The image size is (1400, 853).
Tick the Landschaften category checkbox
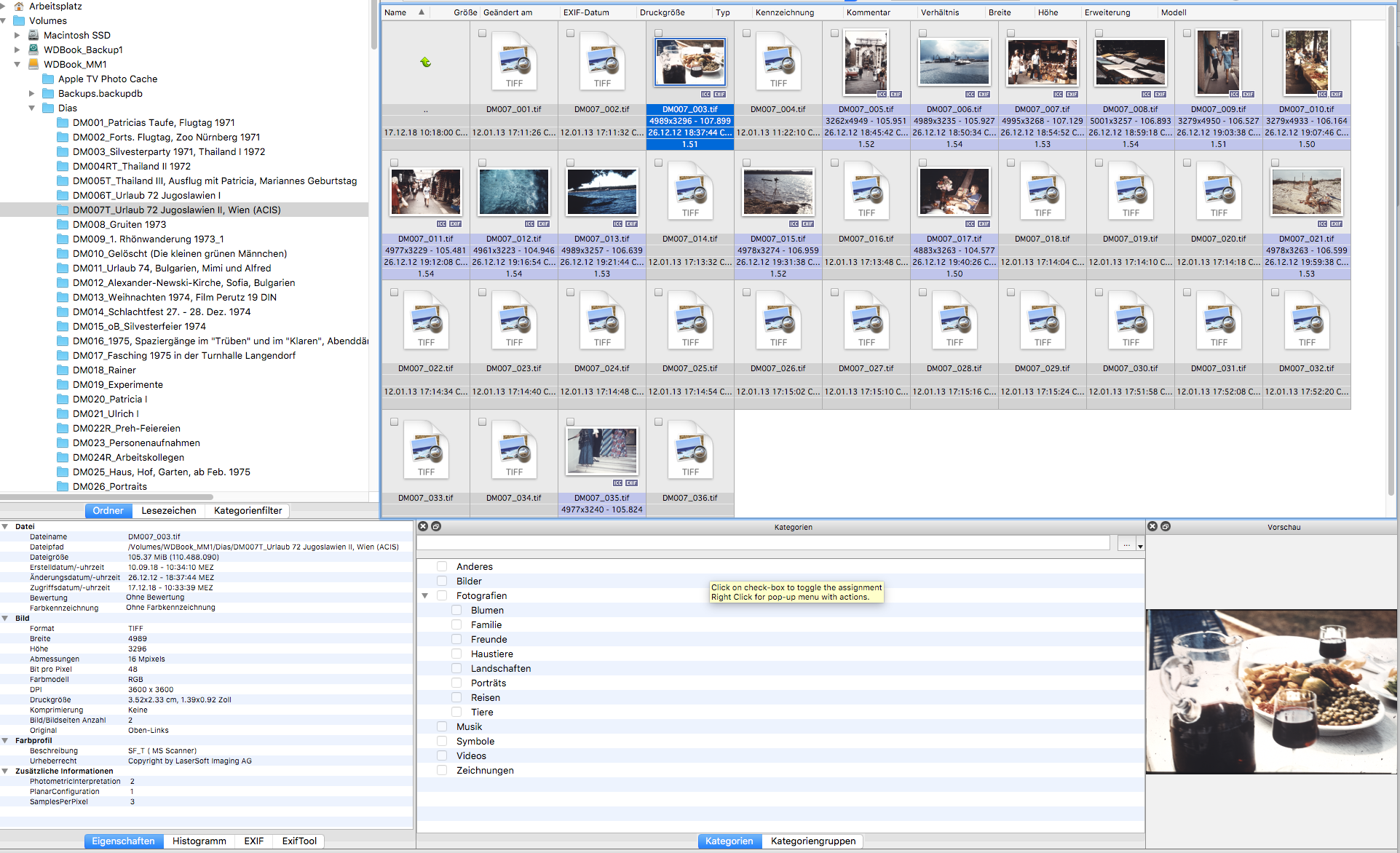(x=456, y=668)
